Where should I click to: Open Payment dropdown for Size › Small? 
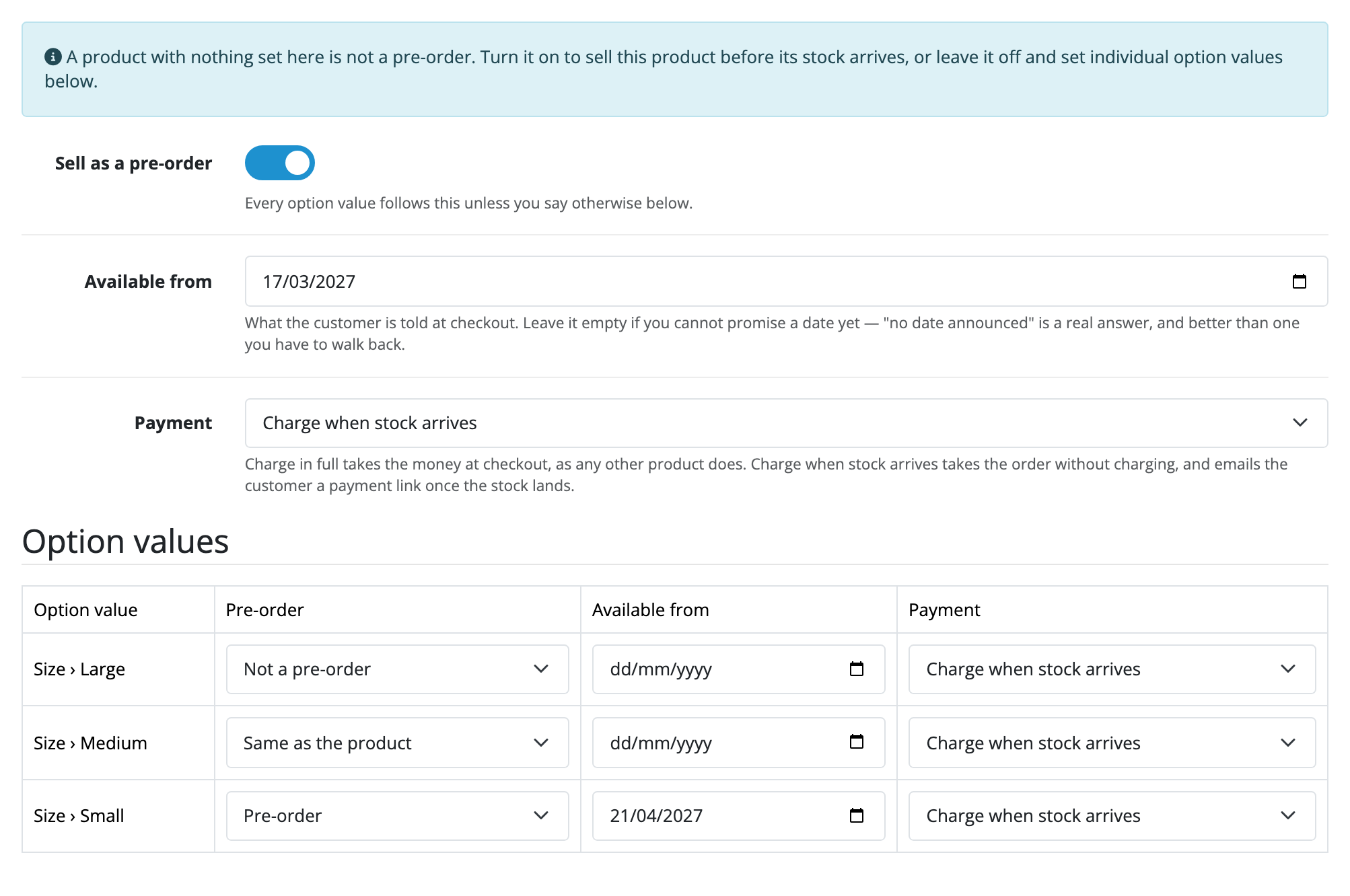[x=1112, y=816]
